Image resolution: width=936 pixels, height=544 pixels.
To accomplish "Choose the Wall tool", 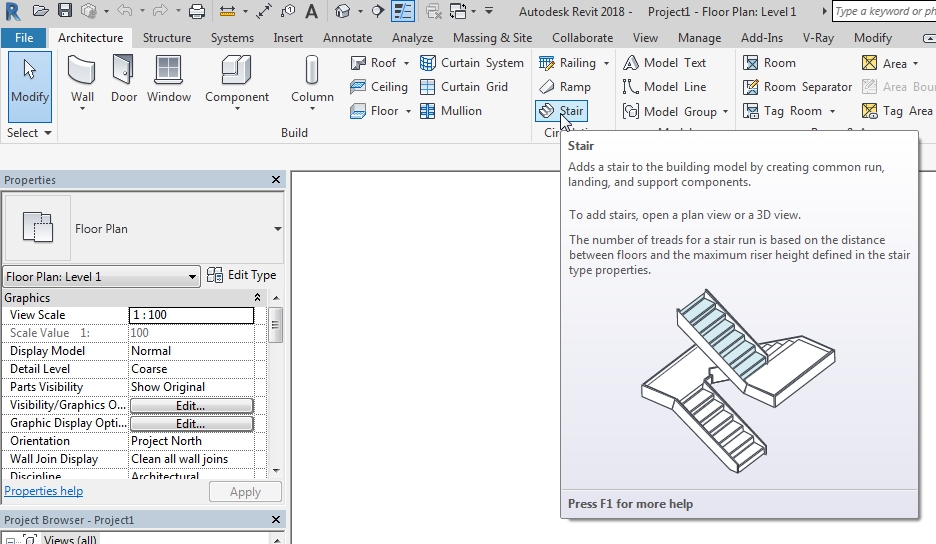I will click(x=82, y=79).
